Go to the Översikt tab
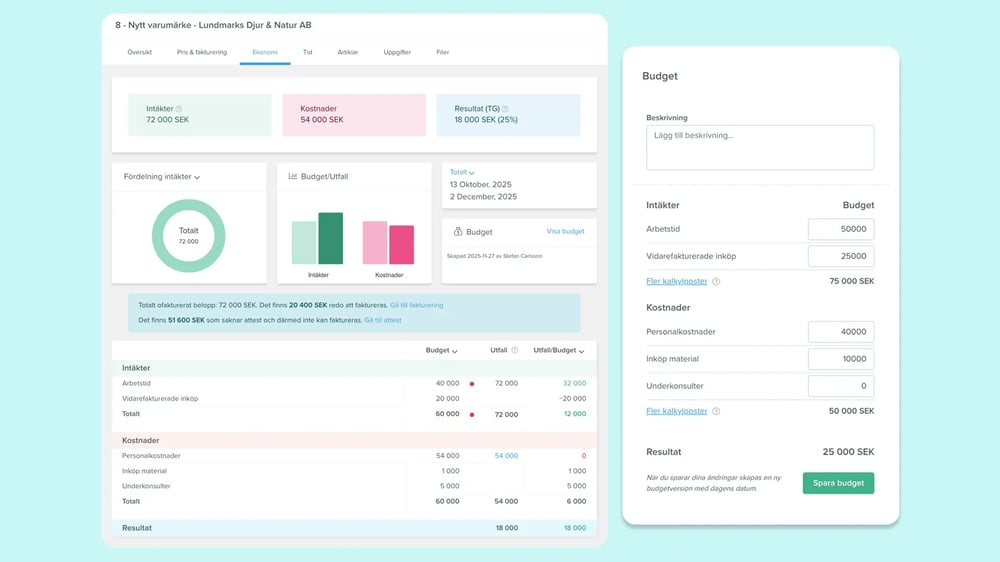This screenshot has width=1000, height=562. [x=139, y=51]
